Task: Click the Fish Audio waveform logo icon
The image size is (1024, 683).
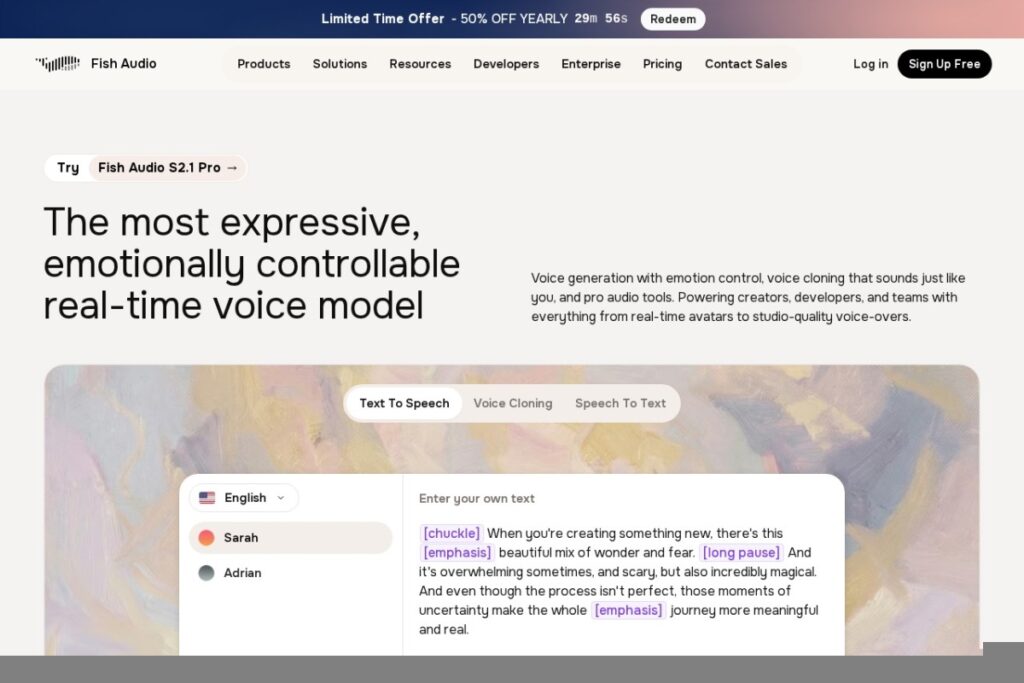Action: pos(57,63)
